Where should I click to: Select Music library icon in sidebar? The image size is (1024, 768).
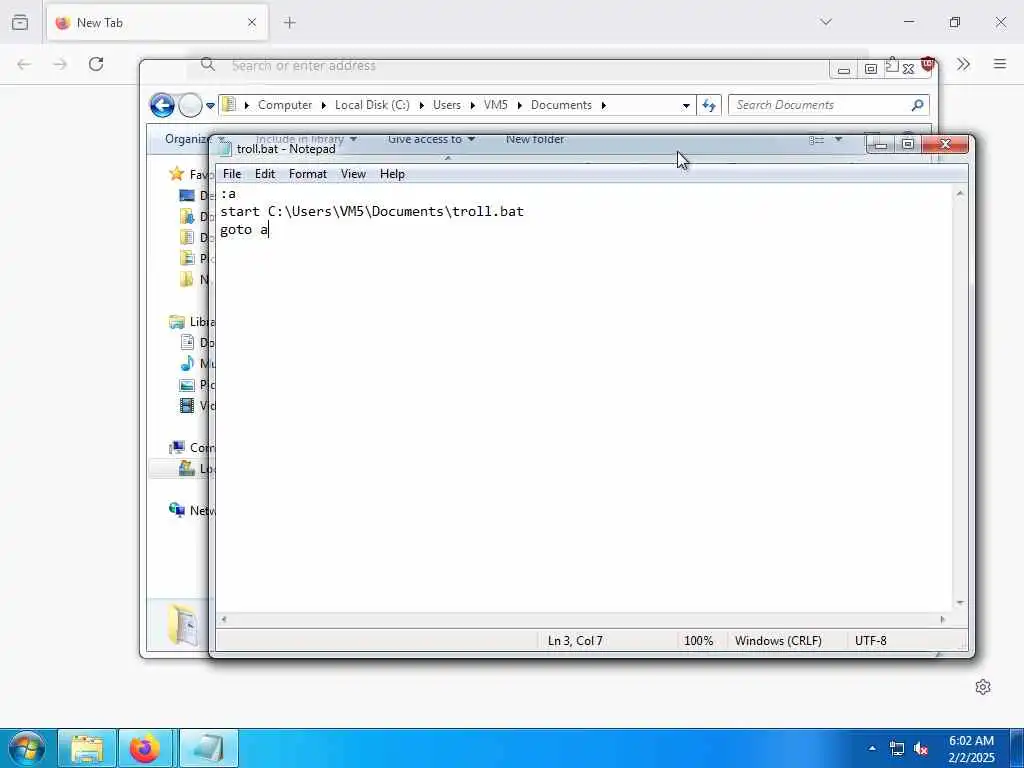(x=187, y=363)
